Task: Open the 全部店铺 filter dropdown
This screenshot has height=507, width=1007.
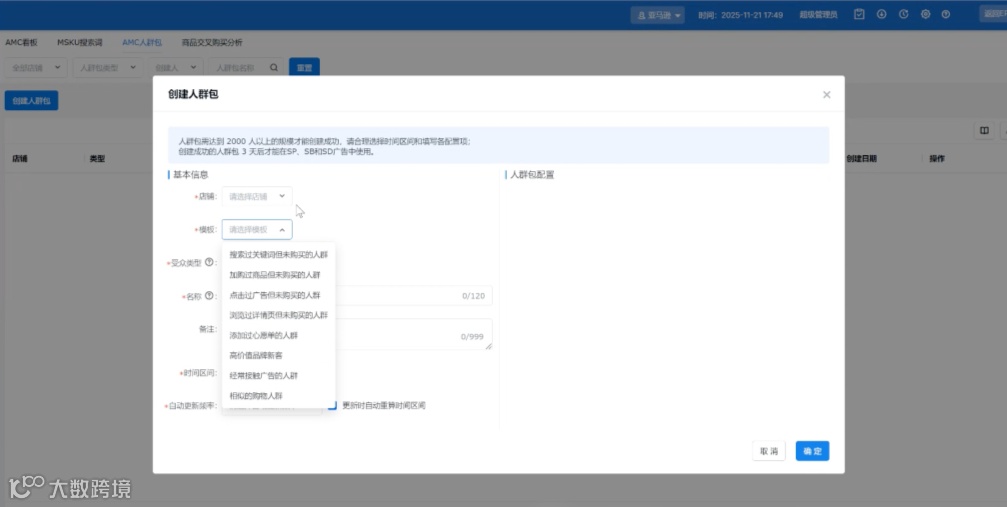Action: click(x=35, y=67)
